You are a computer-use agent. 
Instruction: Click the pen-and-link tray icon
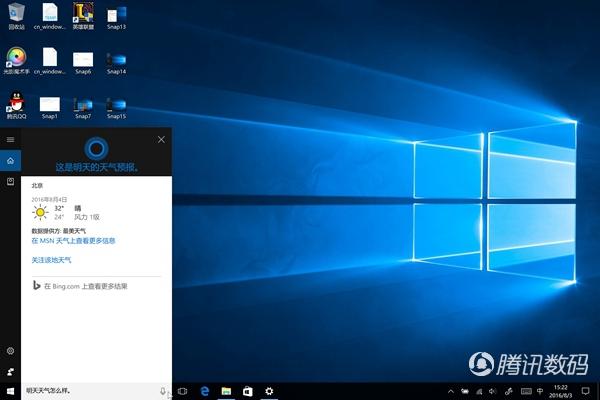coord(509,391)
